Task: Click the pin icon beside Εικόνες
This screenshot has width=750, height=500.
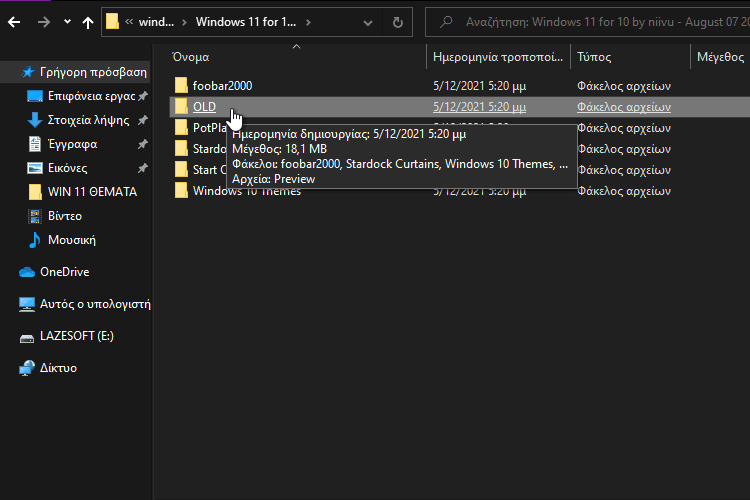Action: coord(143,168)
